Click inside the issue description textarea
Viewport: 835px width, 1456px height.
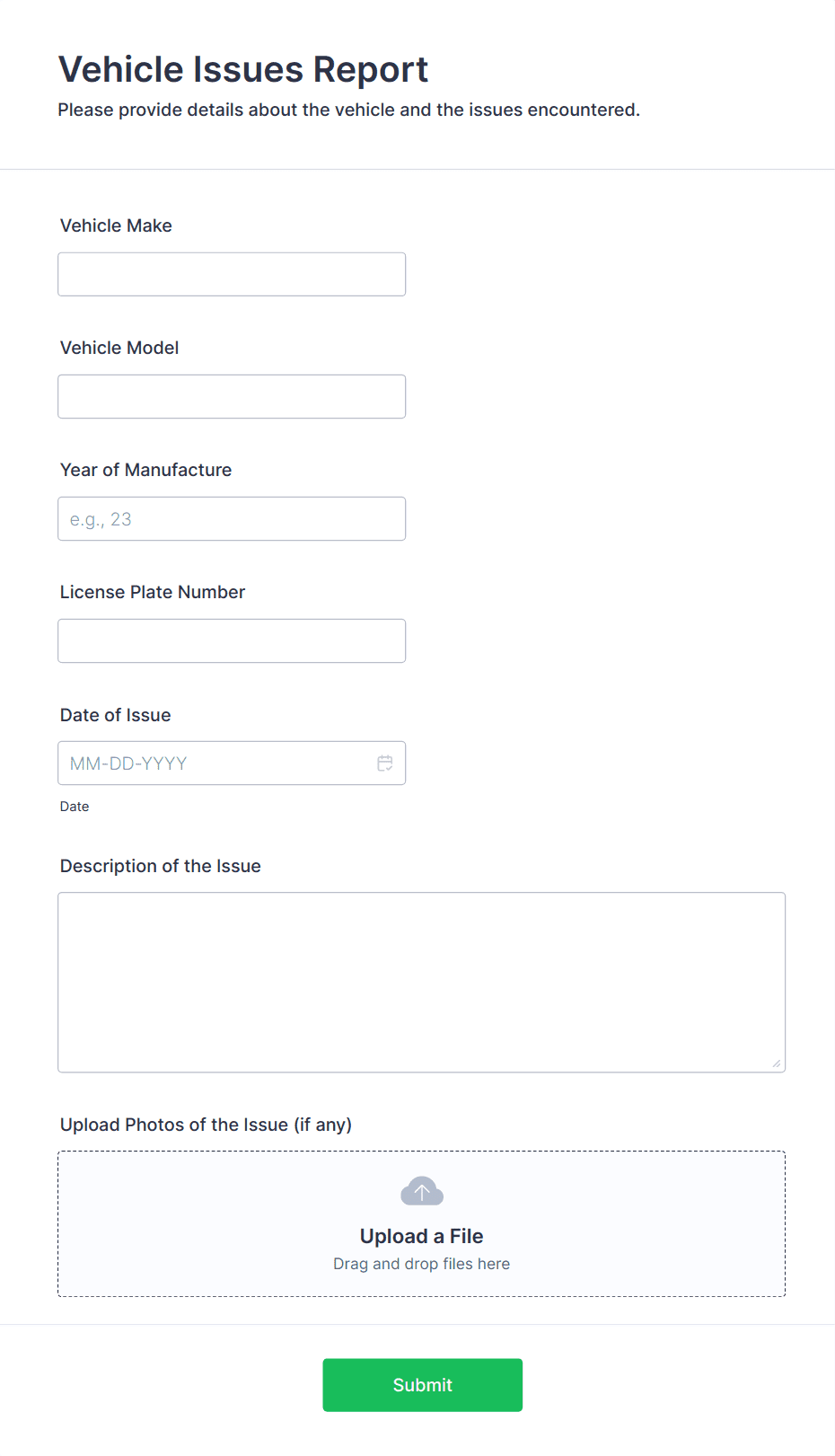(x=421, y=982)
